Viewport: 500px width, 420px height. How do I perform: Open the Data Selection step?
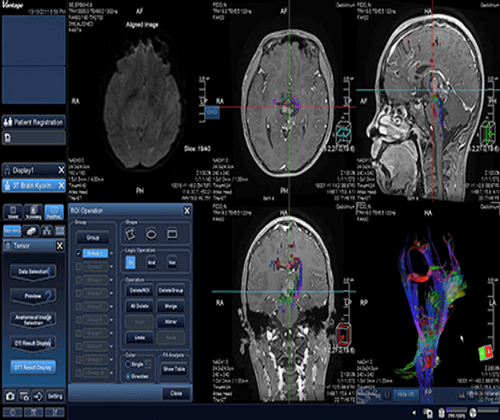(x=33, y=272)
